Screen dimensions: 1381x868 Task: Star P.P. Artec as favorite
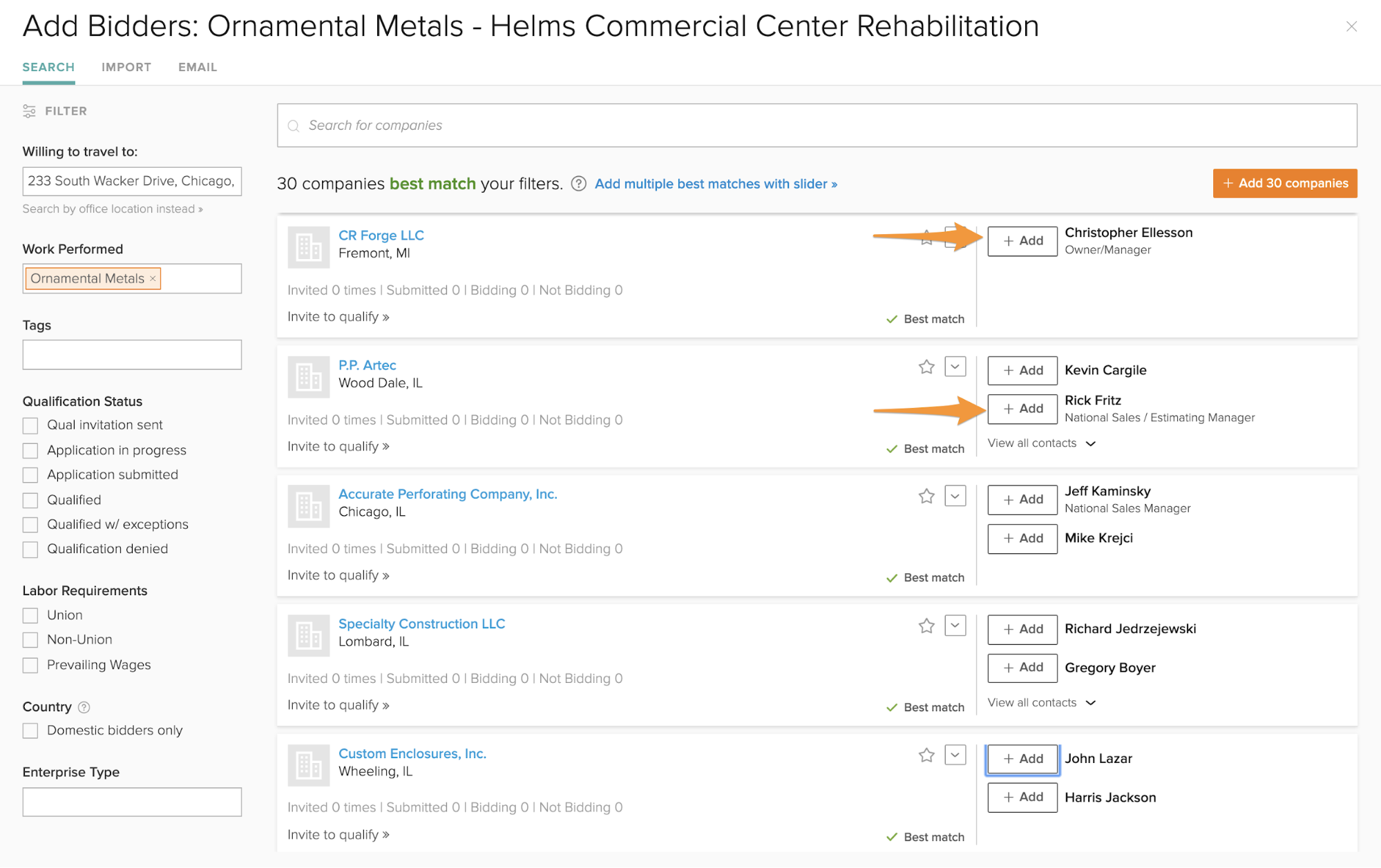pos(926,367)
